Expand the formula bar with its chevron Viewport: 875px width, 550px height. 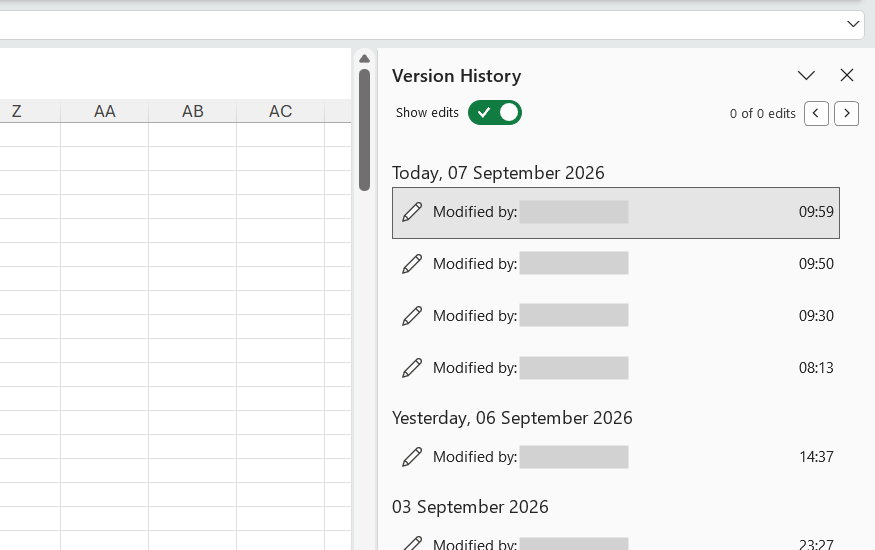[x=853, y=24]
